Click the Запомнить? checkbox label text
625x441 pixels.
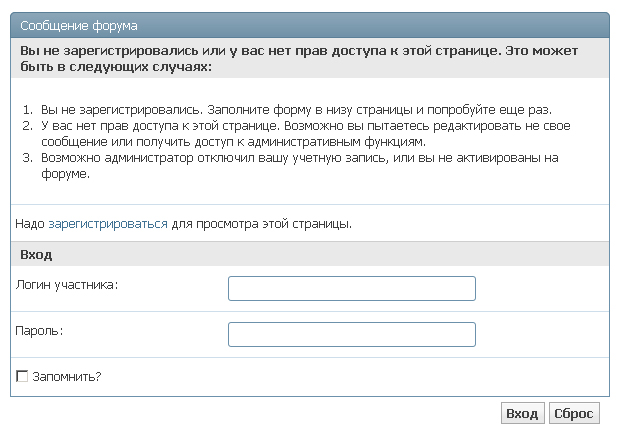pyautogui.click(x=67, y=376)
